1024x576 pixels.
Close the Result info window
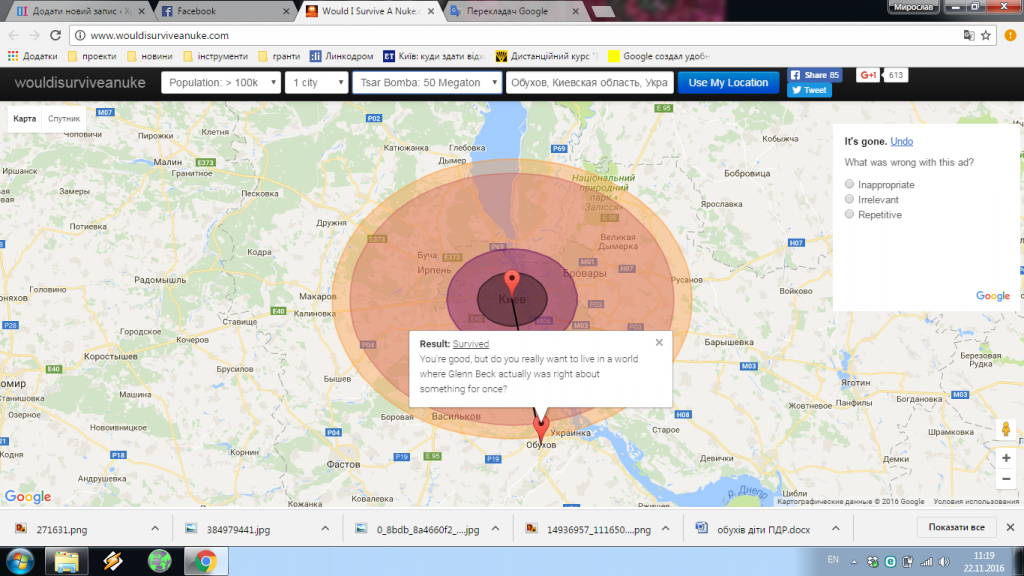(659, 342)
